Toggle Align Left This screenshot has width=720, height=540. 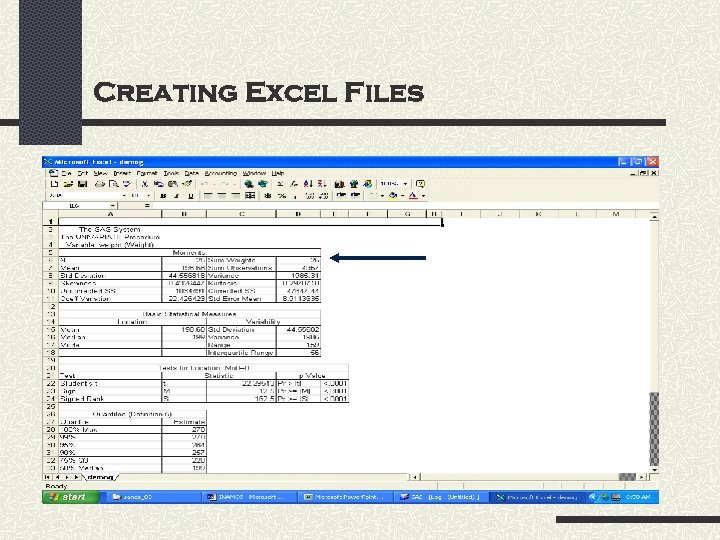click(208, 196)
